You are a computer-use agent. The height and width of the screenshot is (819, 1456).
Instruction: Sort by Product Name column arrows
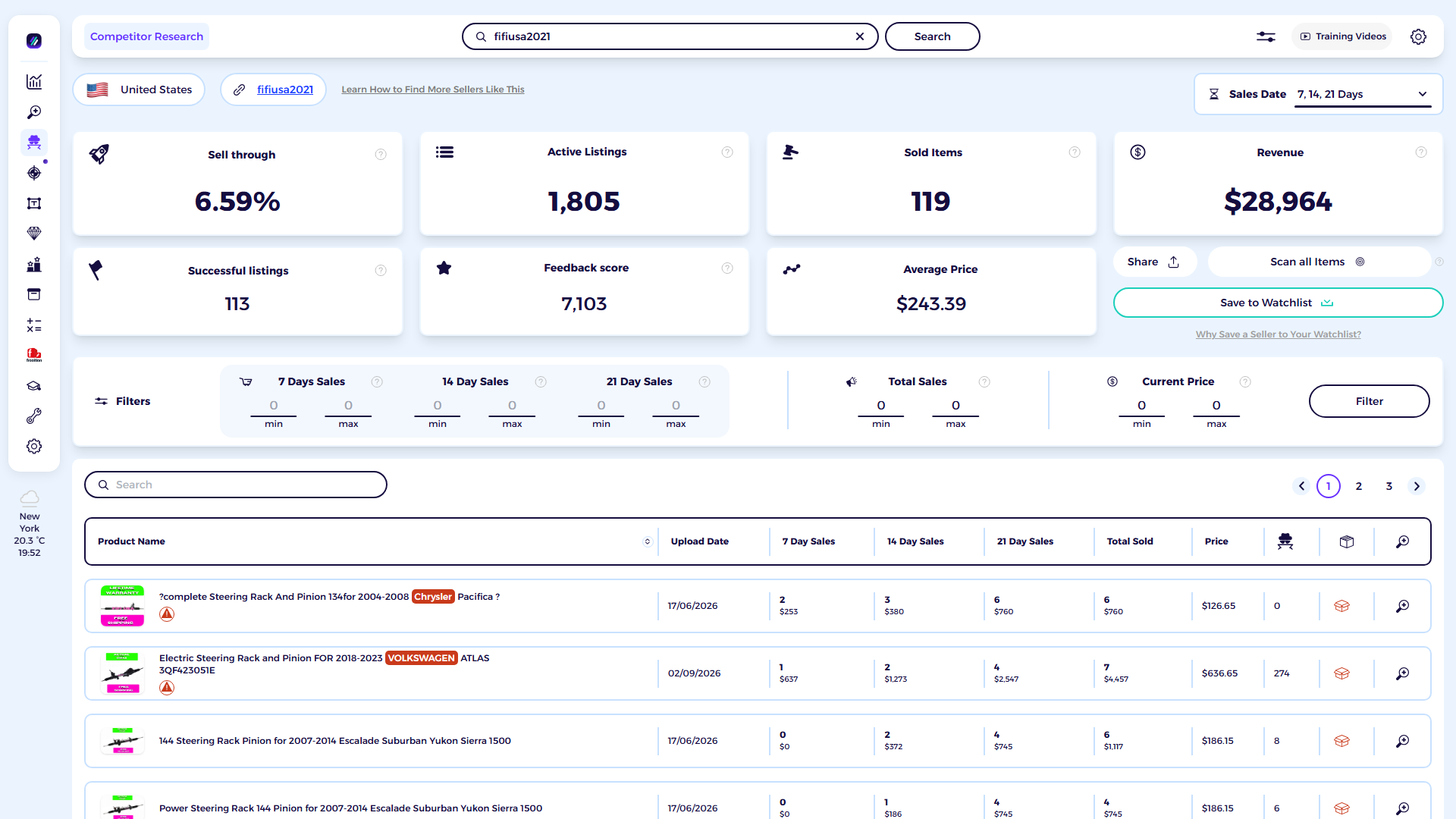648,541
